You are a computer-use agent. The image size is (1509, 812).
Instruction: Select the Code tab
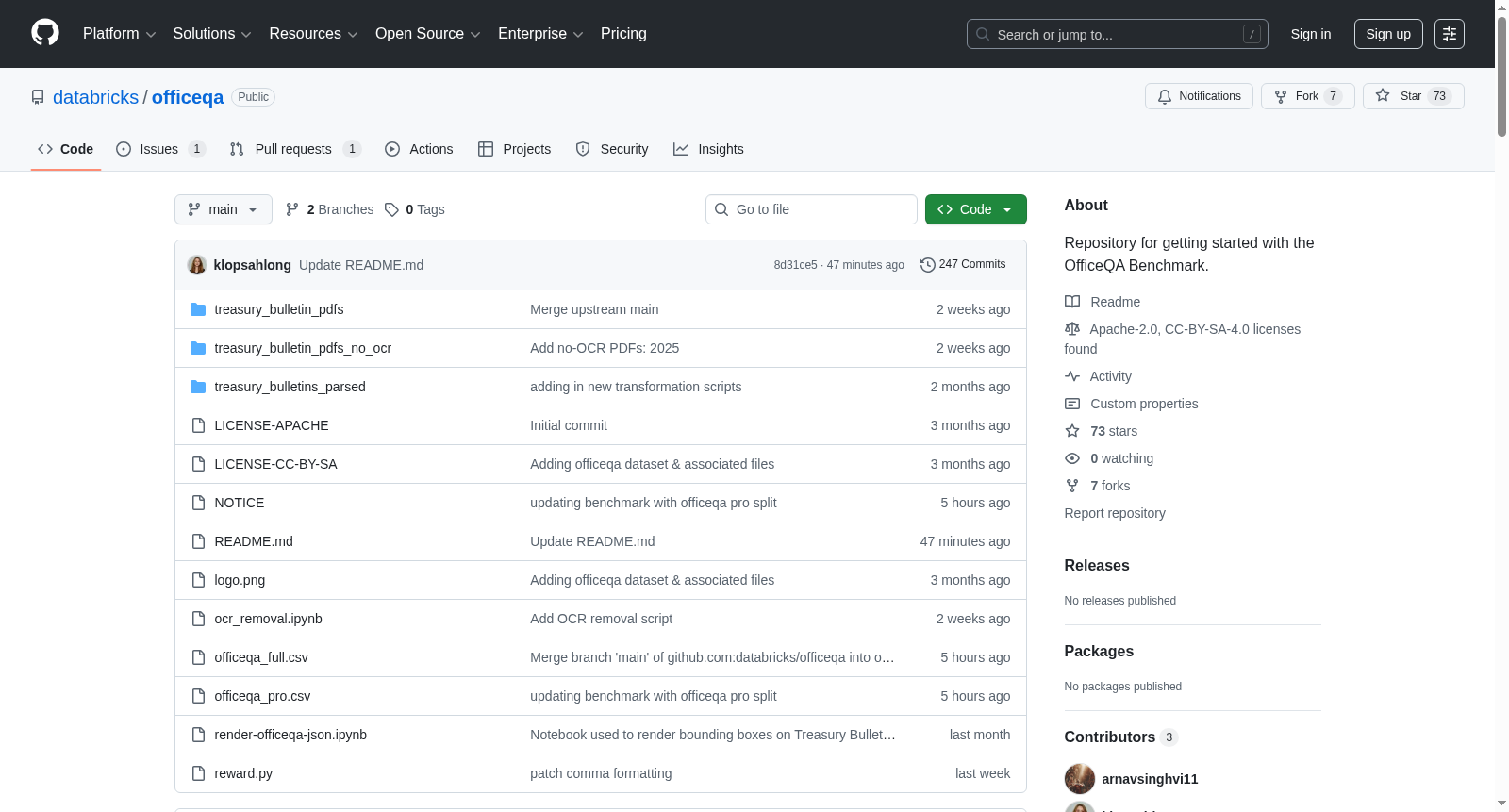[66, 149]
